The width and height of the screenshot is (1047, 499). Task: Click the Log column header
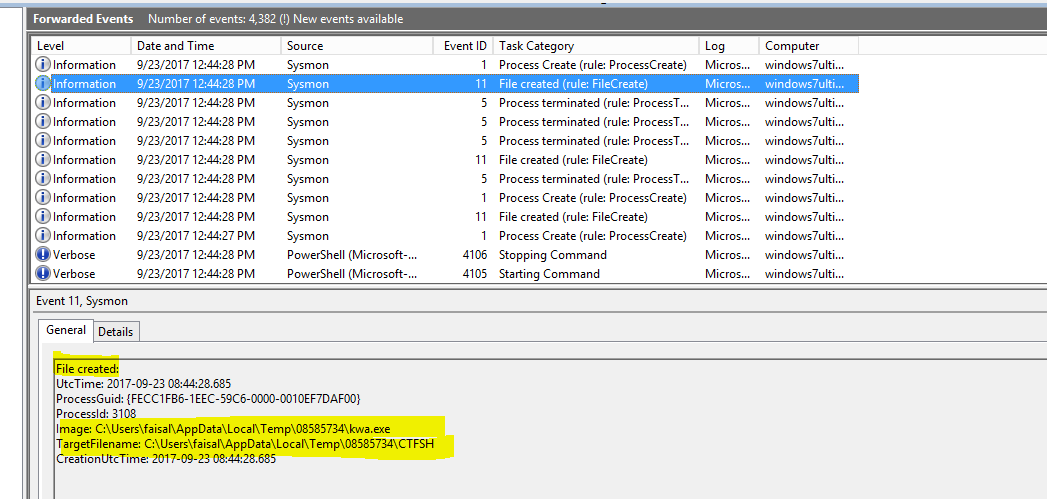[x=727, y=46]
